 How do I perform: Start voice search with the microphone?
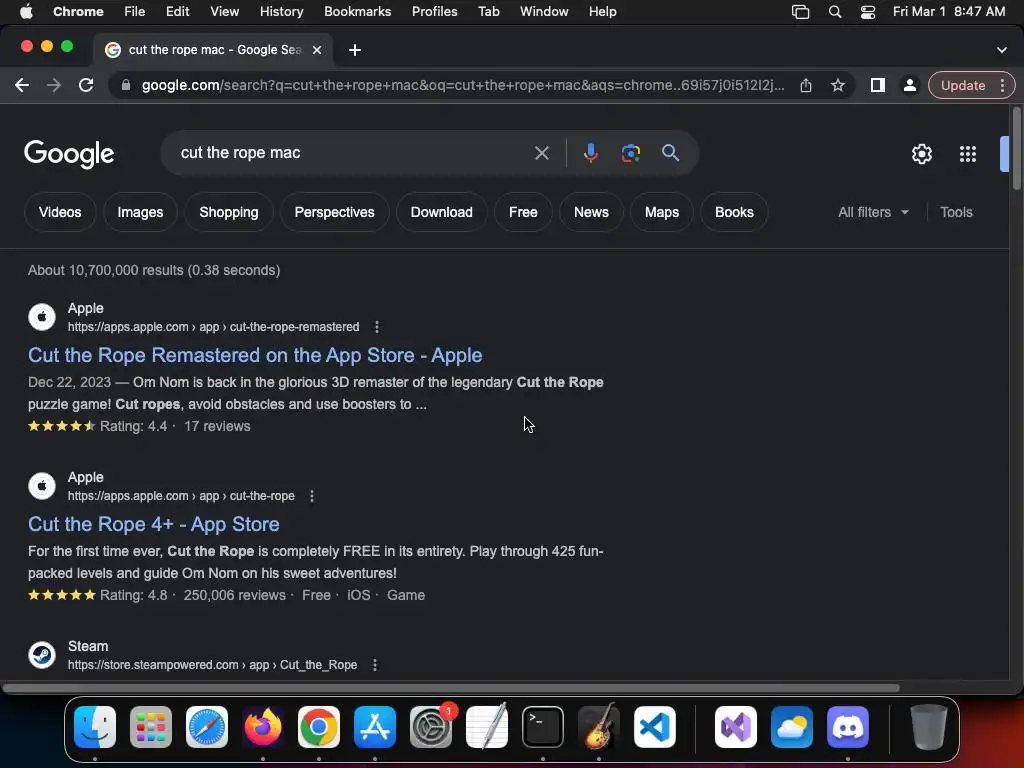(x=590, y=153)
